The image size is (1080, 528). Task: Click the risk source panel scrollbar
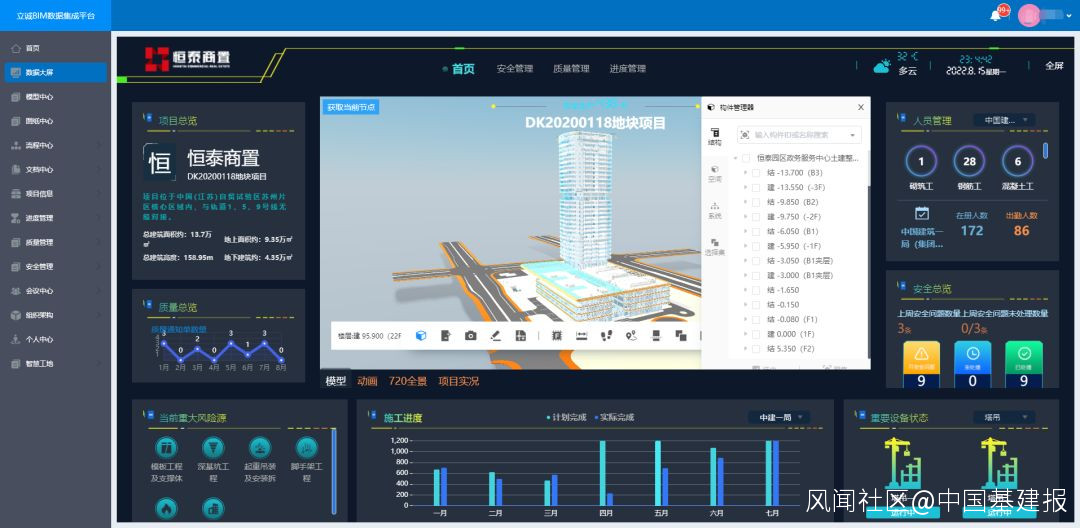coord(334,472)
